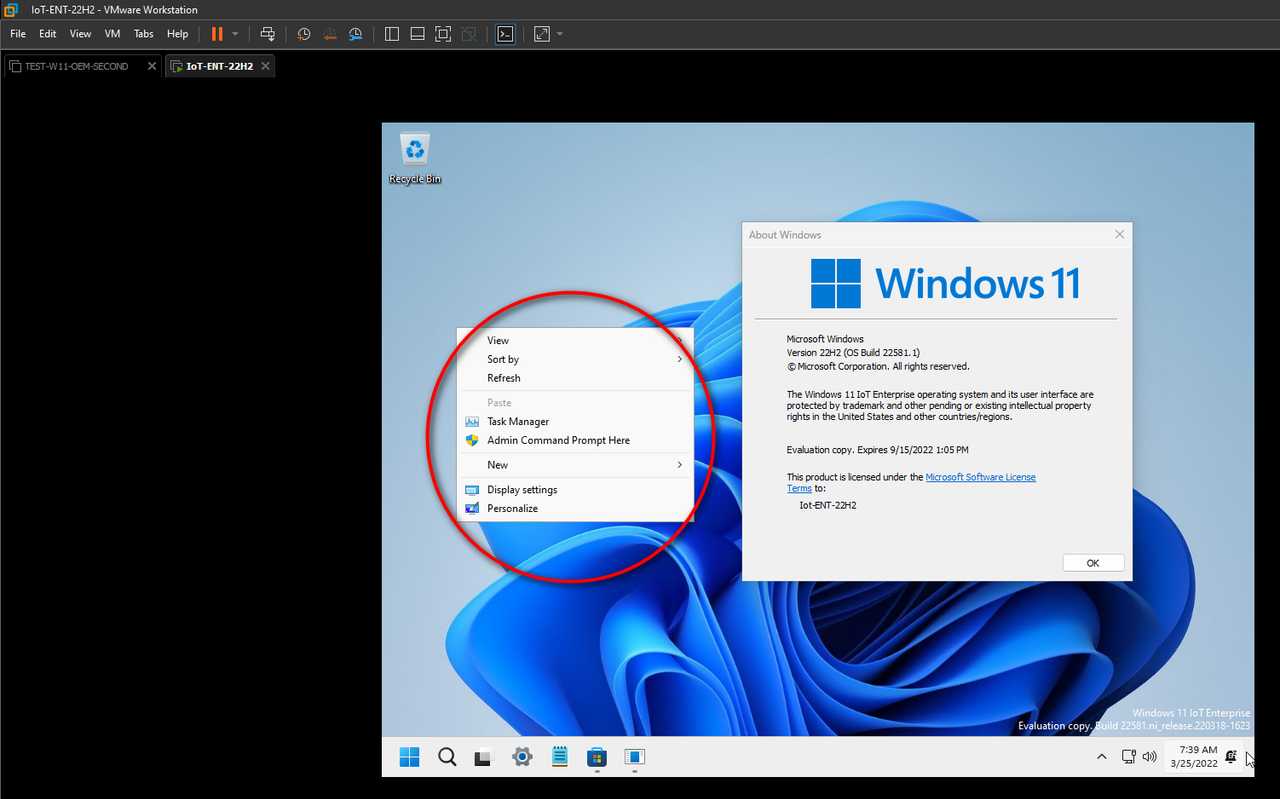Click the Task Manager icon in context menu

coord(472,422)
